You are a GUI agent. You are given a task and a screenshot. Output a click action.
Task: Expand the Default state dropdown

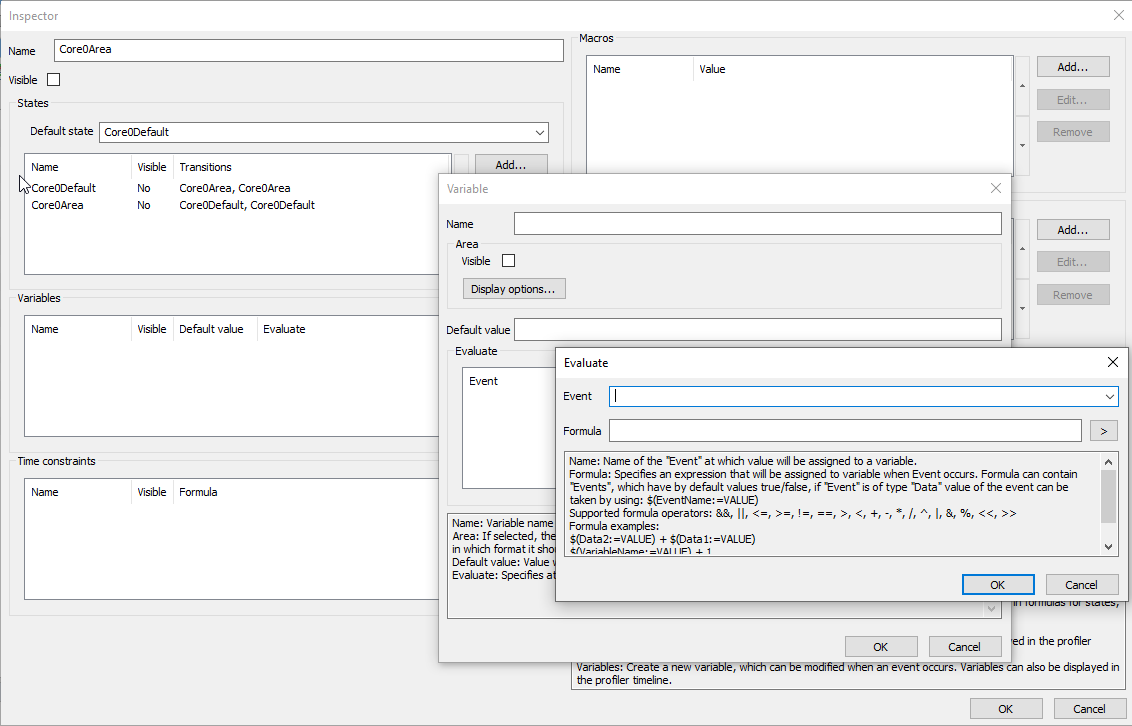pyautogui.click(x=540, y=132)
